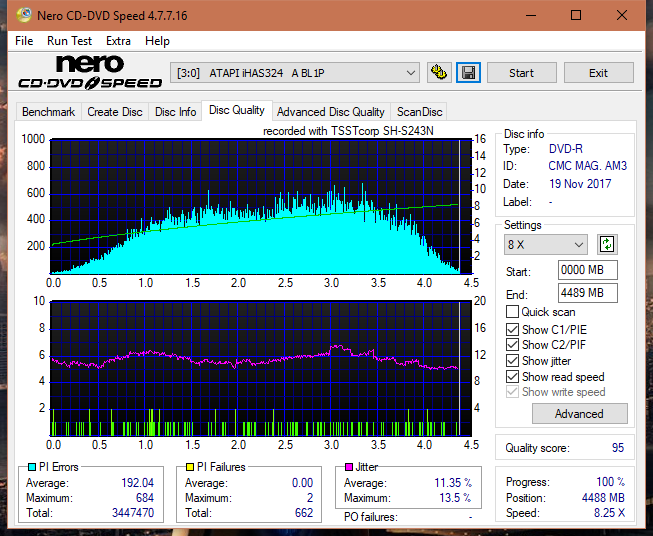Click the yellow PI Failures legend swatch
Viewport: 653px width, 536px height.
click(190, 467)
